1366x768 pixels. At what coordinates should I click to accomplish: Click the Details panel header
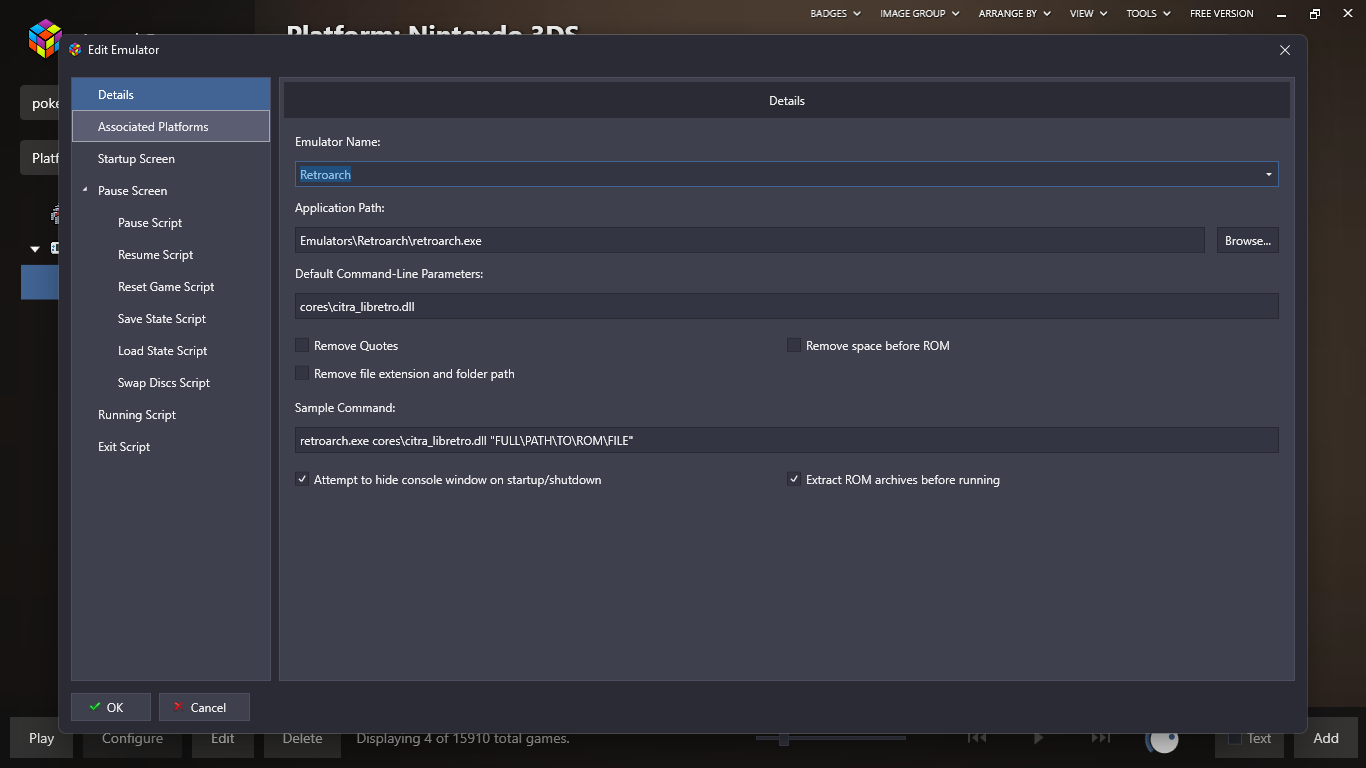point(787,100)
